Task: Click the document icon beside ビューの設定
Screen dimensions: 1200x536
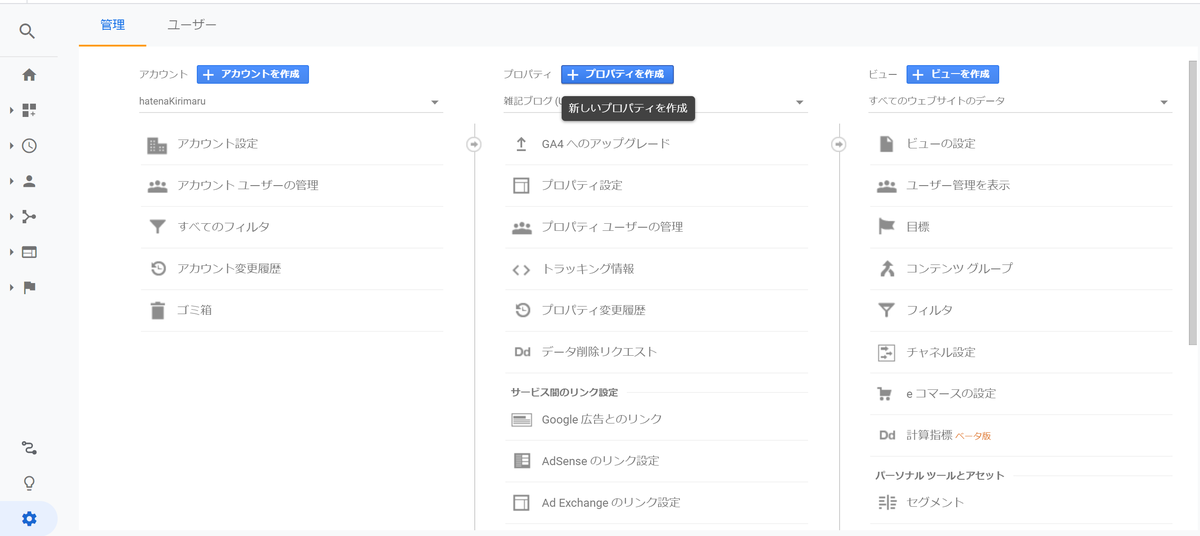Action: tap(886, 144)
